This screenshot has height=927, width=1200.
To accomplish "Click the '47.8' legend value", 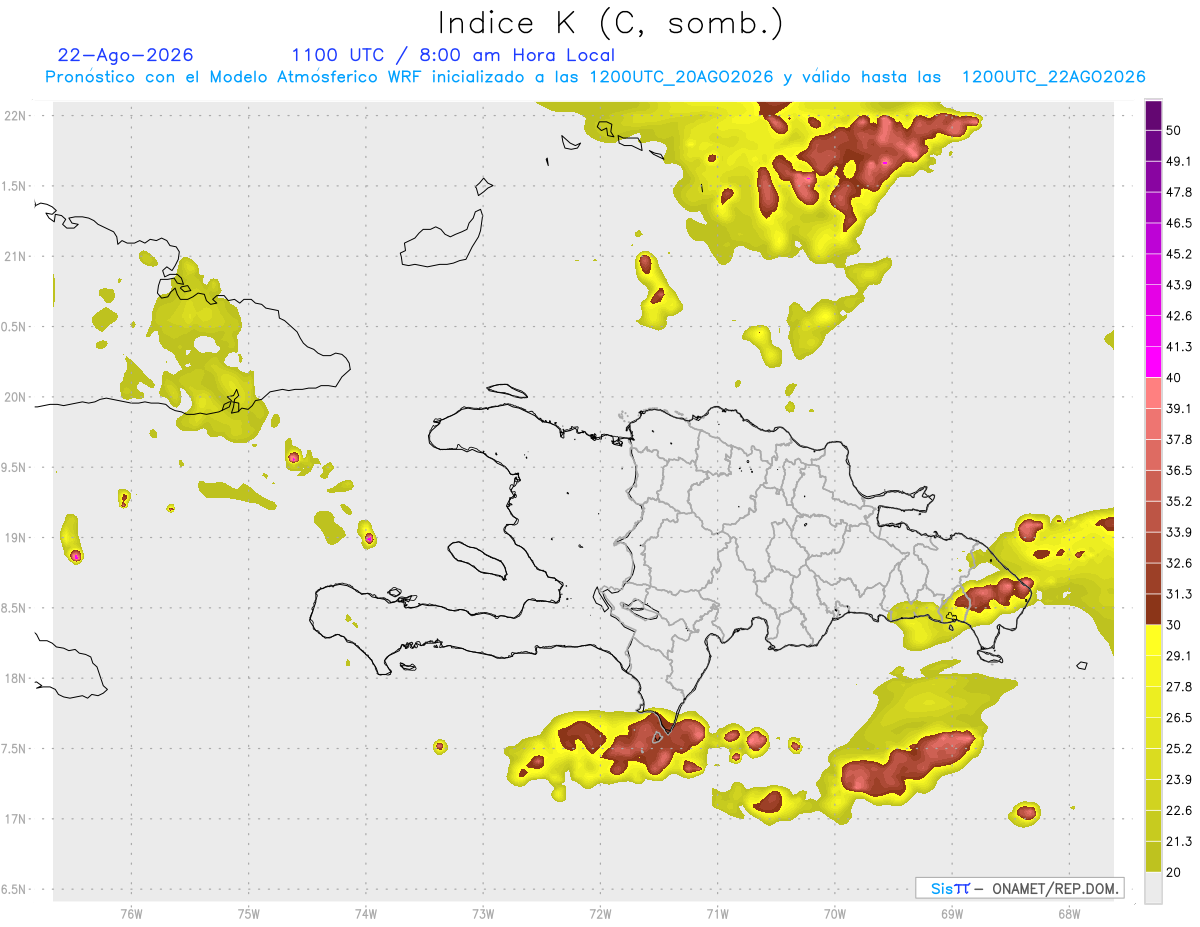I will coord(1179,192).
